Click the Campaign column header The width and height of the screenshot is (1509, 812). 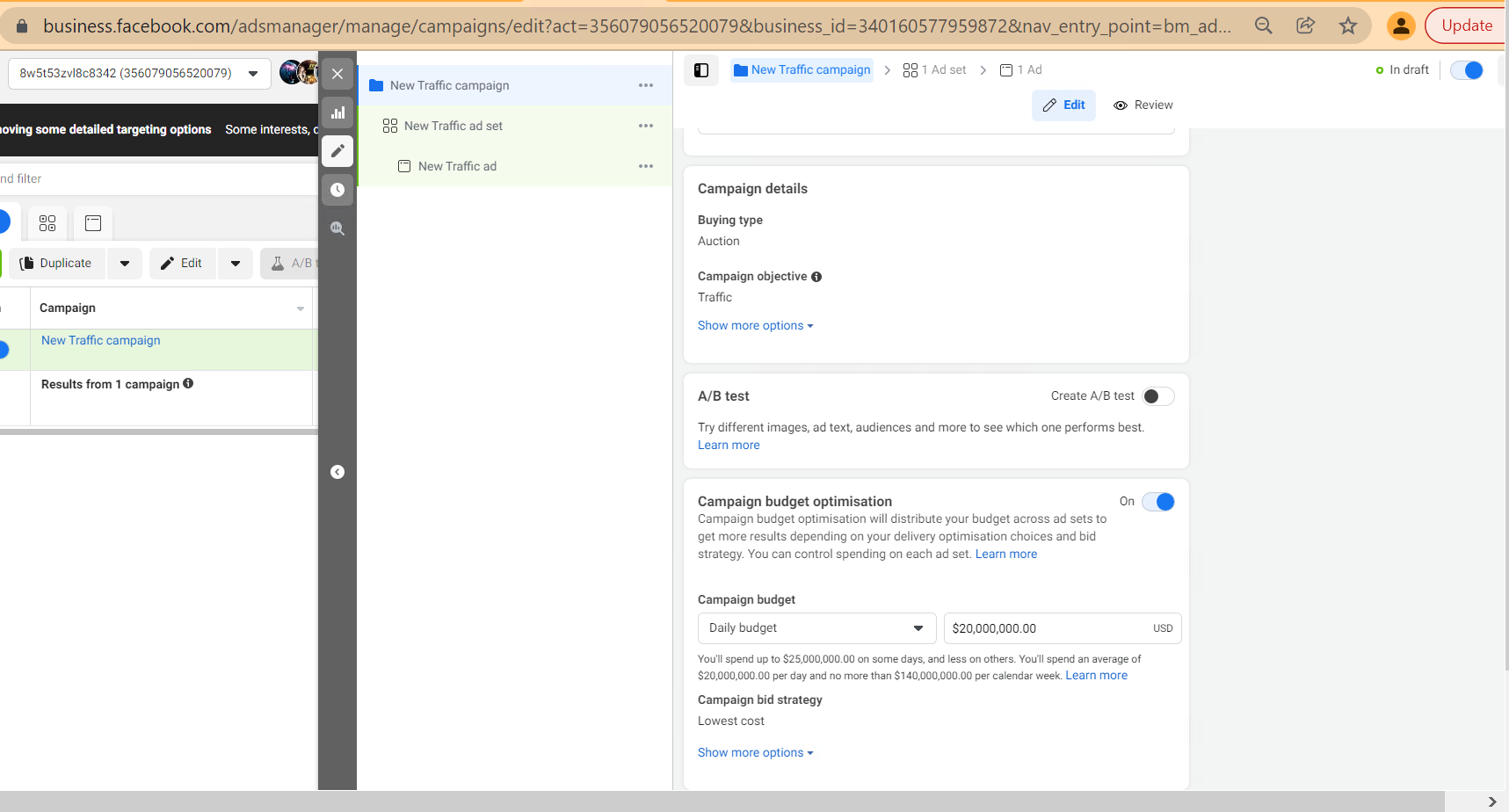[171, 308]
